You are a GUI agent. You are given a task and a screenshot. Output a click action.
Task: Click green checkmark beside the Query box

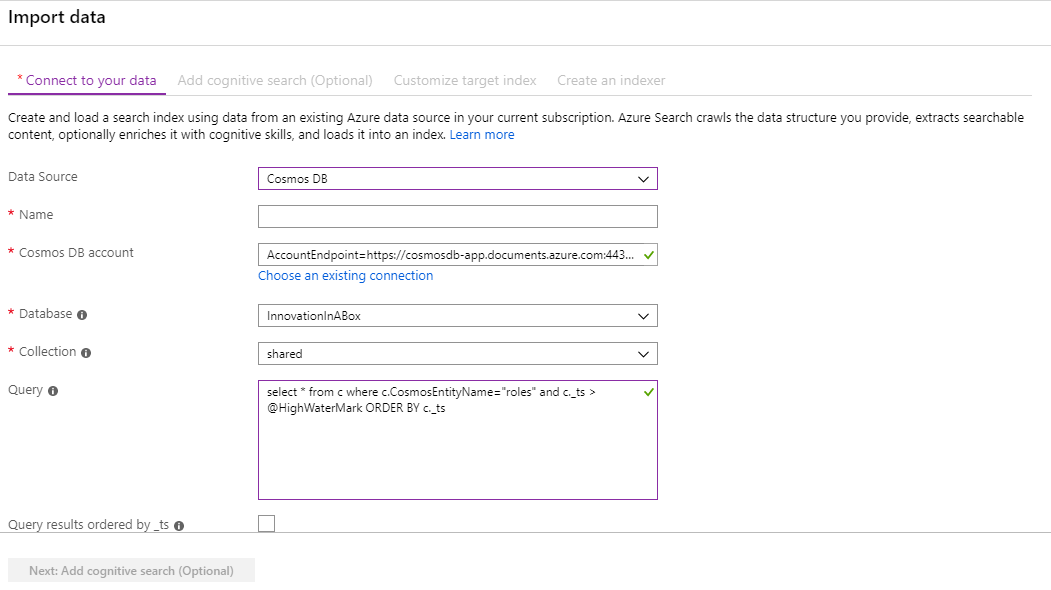(x=648, y=392)
